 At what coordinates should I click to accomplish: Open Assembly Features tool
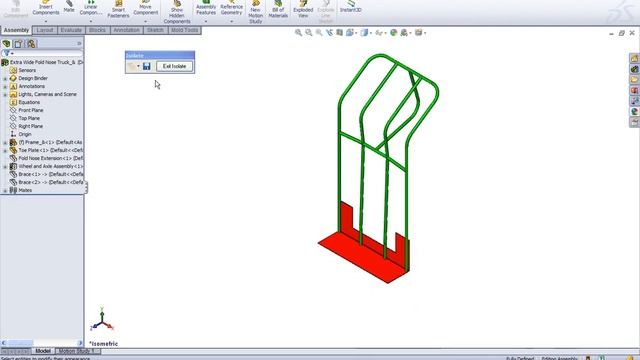(x=206, y=8)
